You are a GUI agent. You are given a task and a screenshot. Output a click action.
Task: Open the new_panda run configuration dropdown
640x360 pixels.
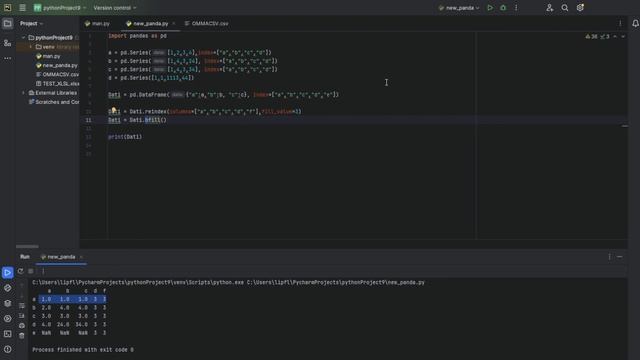(459, 8)
